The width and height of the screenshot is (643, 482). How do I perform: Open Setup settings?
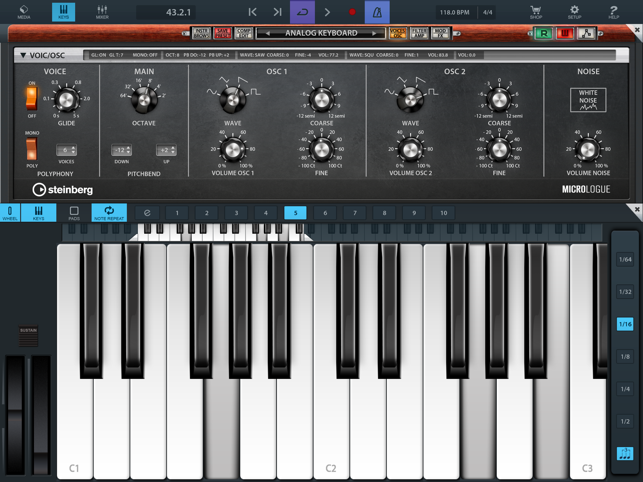click(x=574, y=12)
